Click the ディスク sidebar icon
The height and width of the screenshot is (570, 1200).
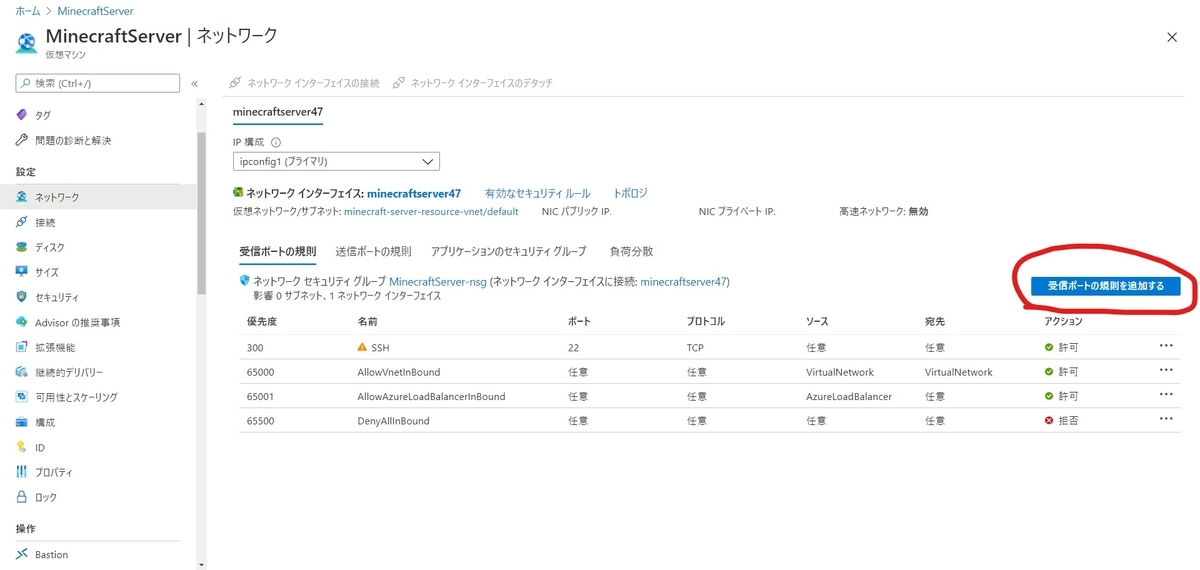22,247
